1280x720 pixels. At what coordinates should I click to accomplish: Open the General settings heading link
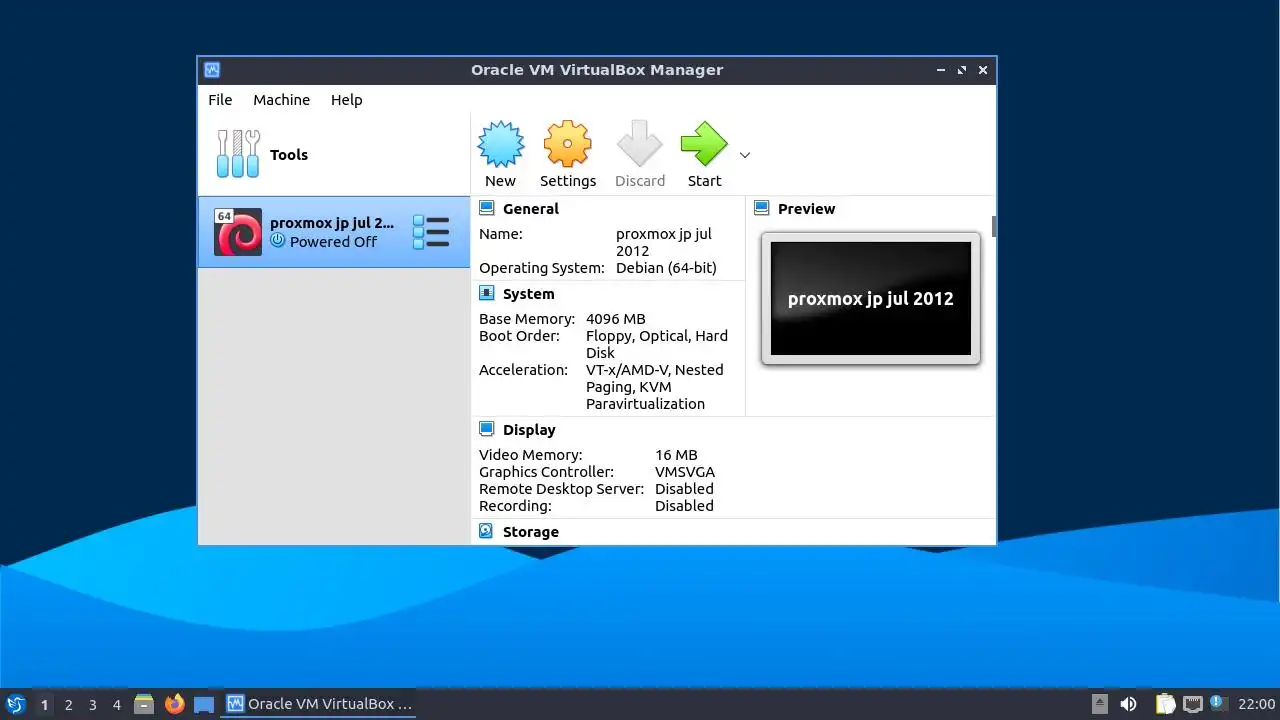click(x=530, y=209)
